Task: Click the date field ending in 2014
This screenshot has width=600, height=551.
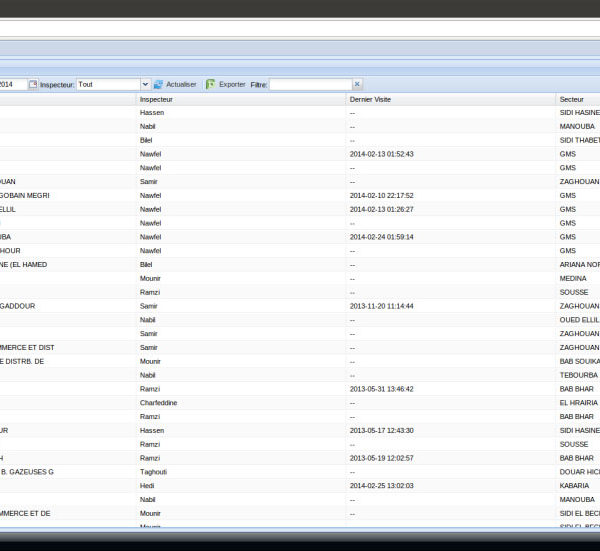Action: 13,85
